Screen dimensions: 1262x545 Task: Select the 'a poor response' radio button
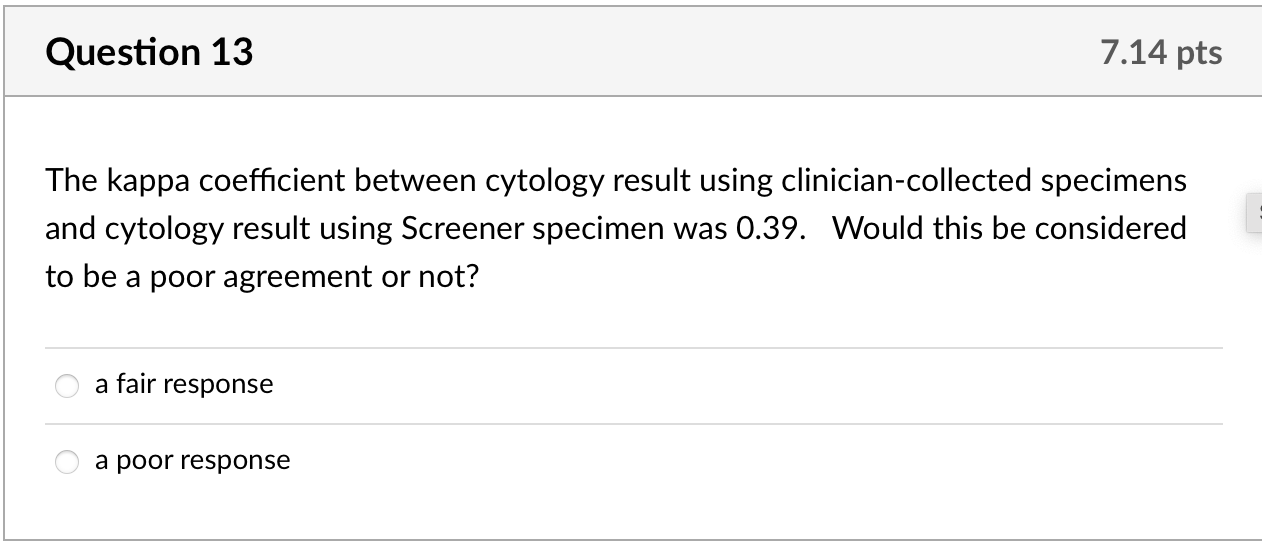[x=67, y=462]
